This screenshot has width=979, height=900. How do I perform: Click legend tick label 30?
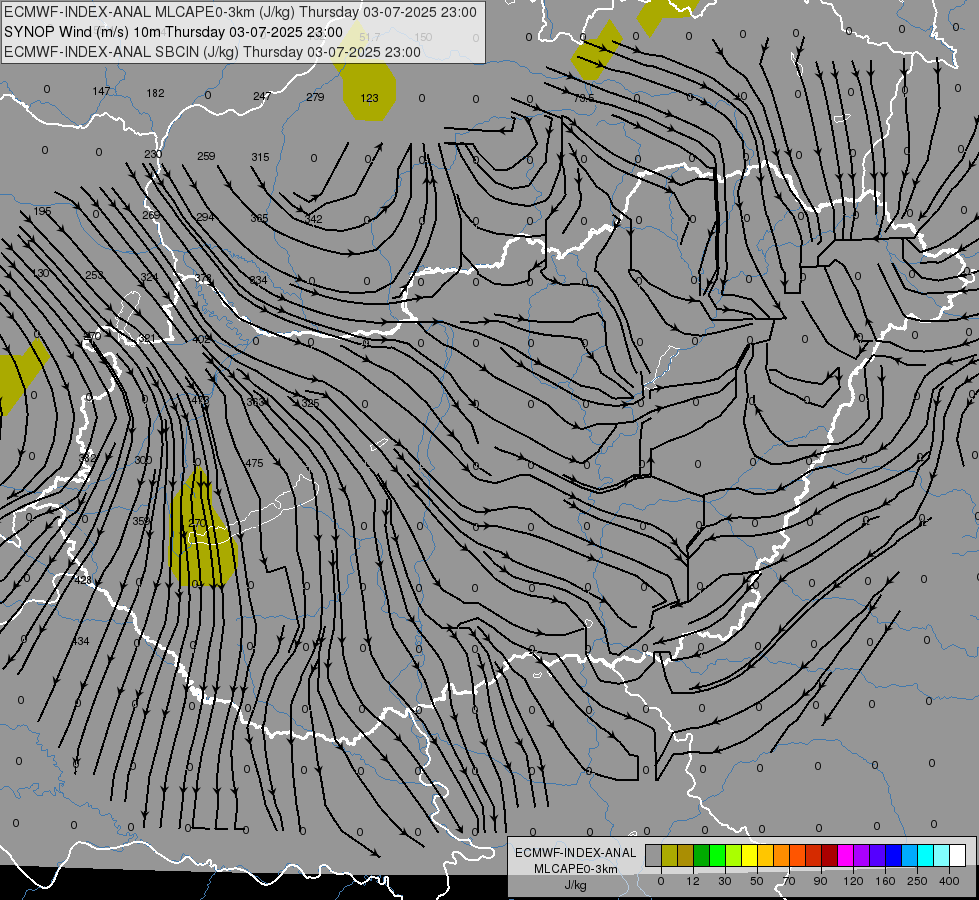pyautogui.click(x=724, y=881)
